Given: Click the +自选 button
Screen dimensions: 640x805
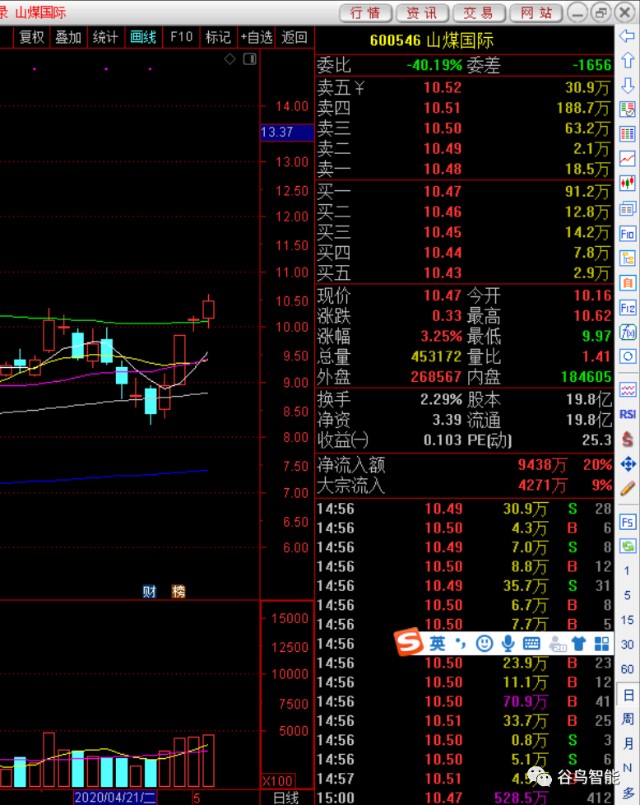Looking at the screenshot, I should click(x=257, y=37).
